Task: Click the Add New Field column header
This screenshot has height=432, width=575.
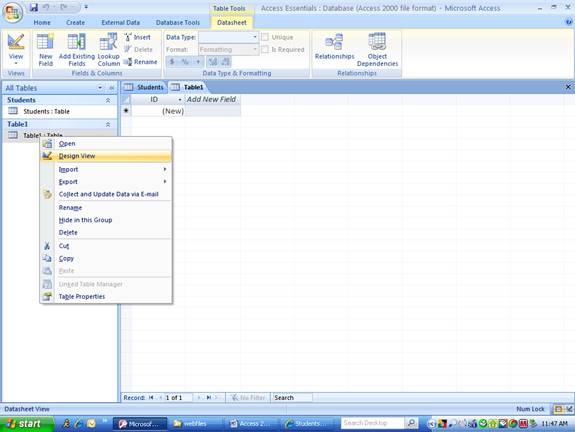Action: (x=212, y=99)
